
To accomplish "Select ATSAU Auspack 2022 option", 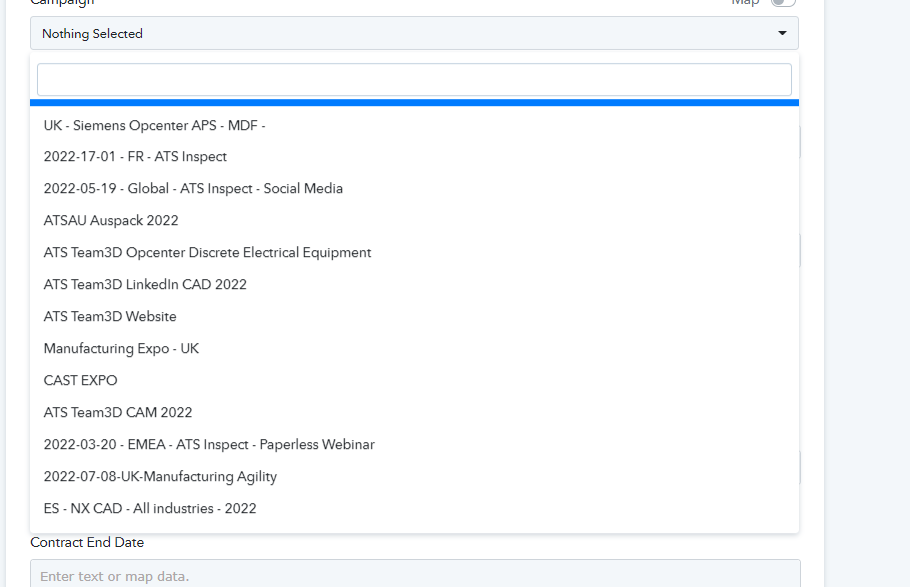I will coord(414,221).
